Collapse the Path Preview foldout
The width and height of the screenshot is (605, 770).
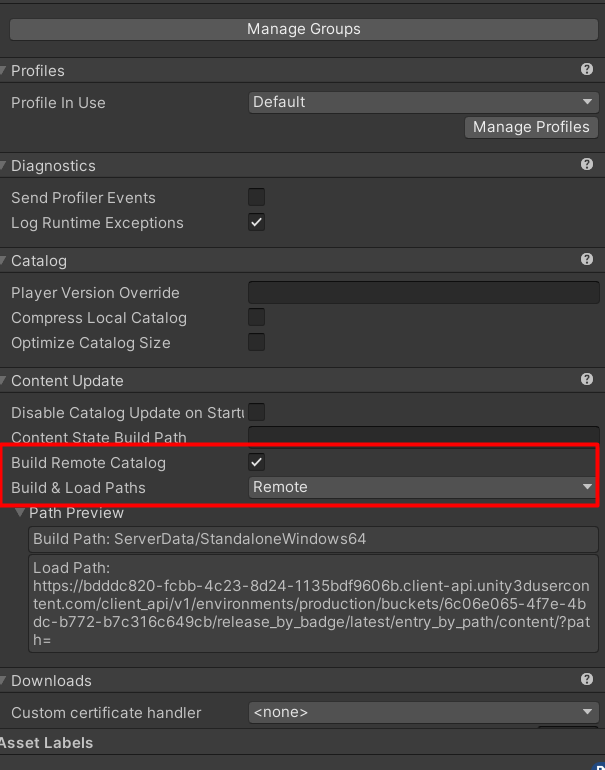click(x=21, y=513)
